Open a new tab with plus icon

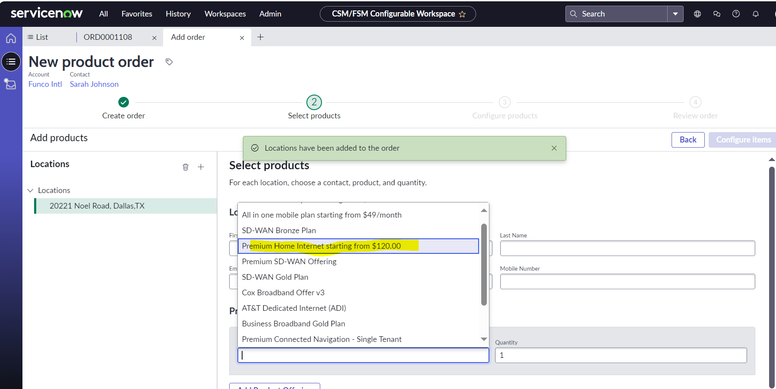point(260,37)
